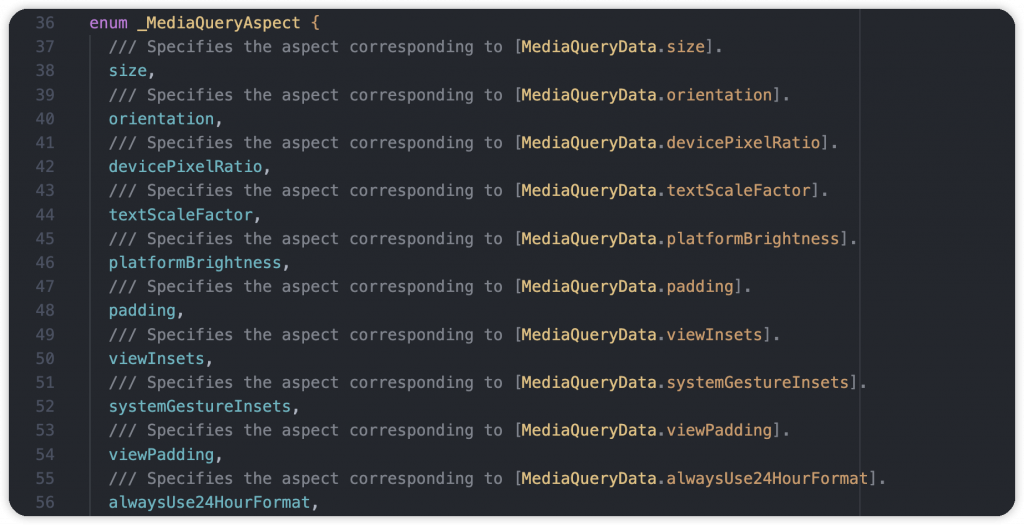The height and width of the screenshot is (525, 1024).
Task: Open the MediaQueryData.alwaysUse24HourFormat doc link
Action: pos(695,478)
